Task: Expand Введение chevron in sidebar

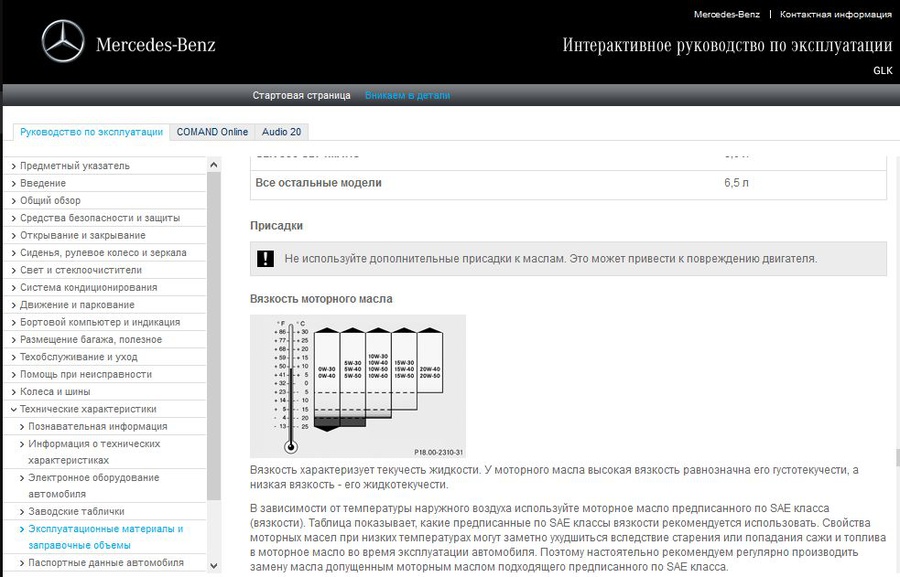Action: pyautogui.click(x=14, y=183)
